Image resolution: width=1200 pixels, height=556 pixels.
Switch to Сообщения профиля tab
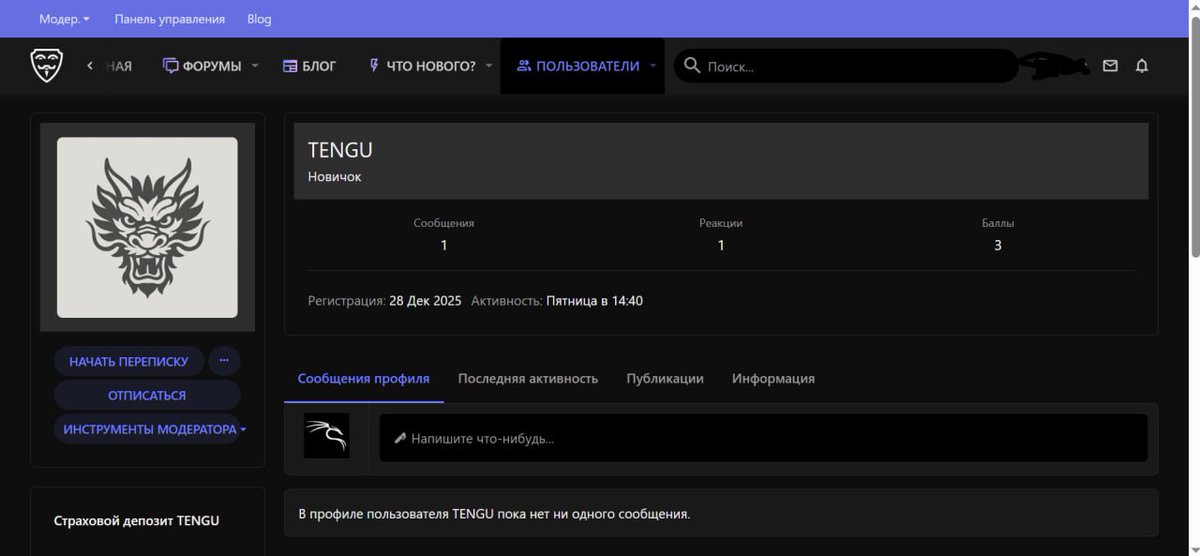coord(364,379)
